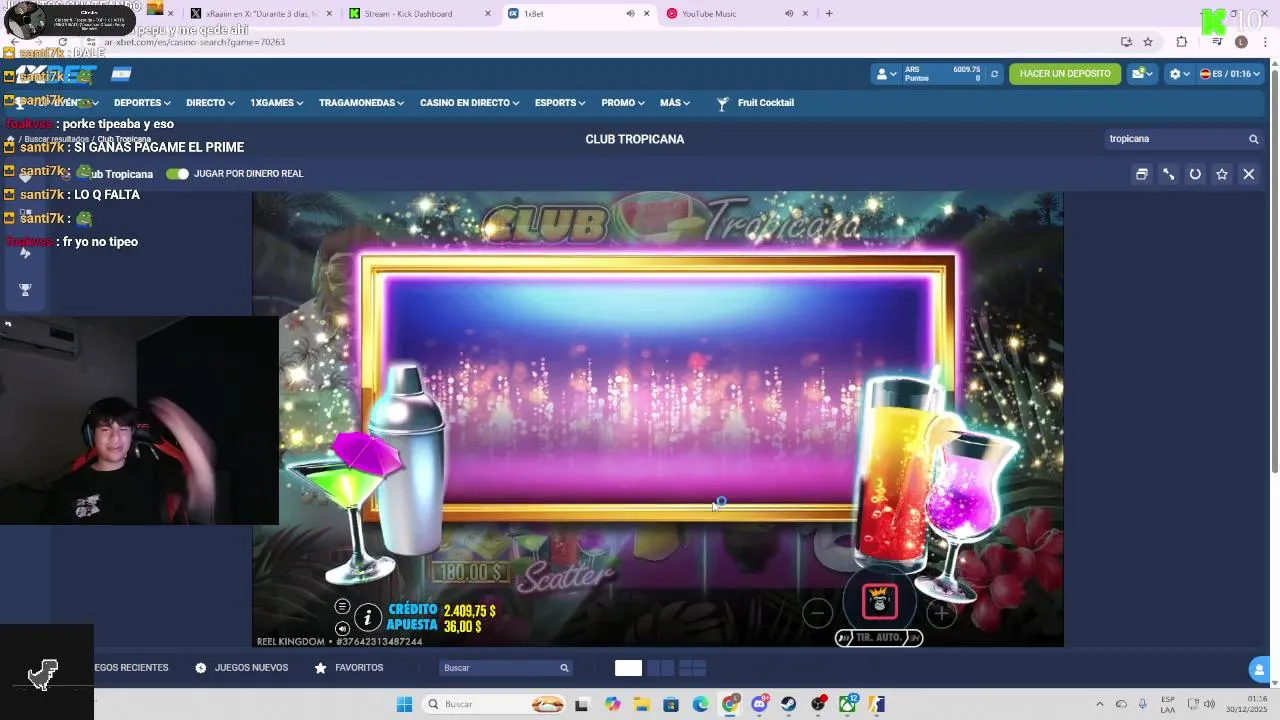The width and height of the screenshot is (1280, 720).
Task: Open Microsoft Edge from taskbar
Action: coord(700,704)
